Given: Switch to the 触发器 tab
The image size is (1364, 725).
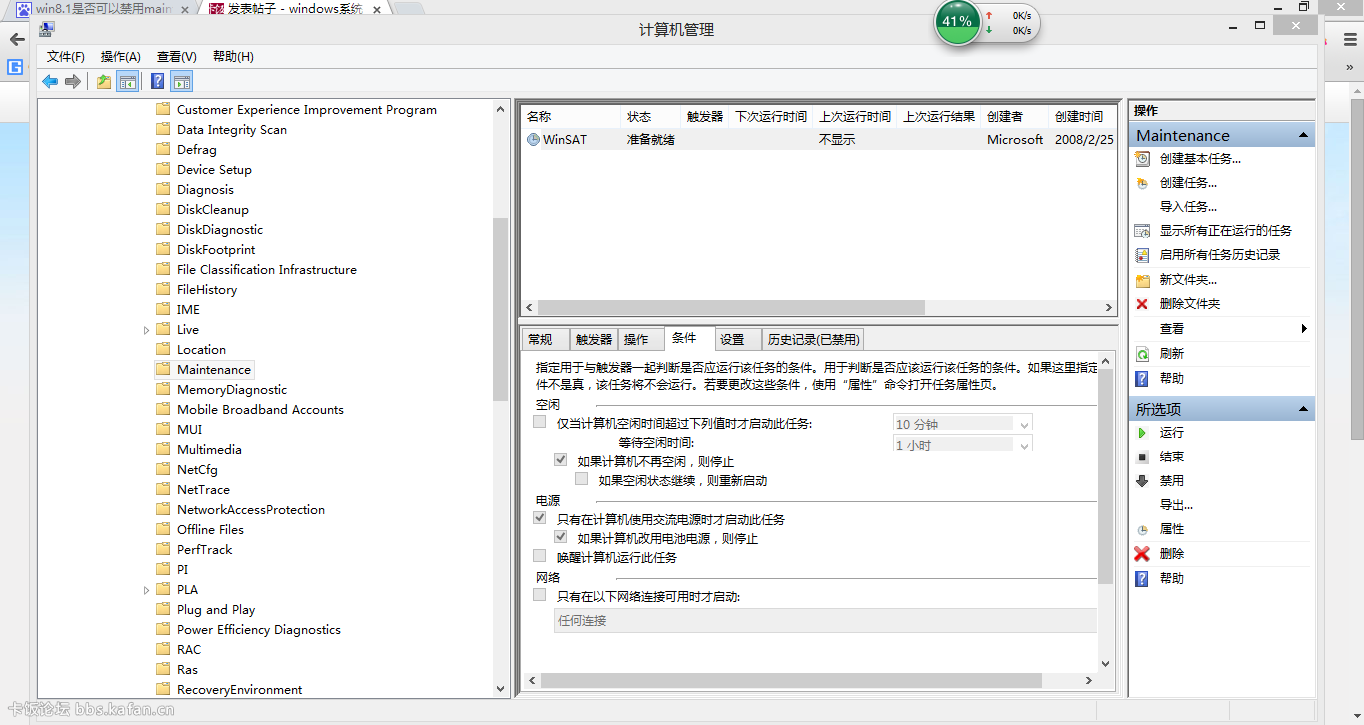Looking at the screenshot, I should tap(594, 339).
